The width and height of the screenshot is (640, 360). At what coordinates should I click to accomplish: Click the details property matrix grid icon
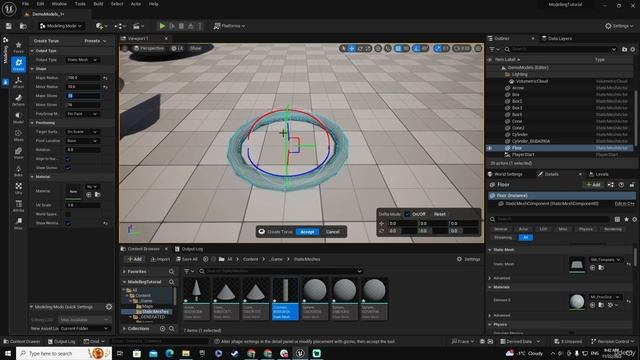pos(617,219)
